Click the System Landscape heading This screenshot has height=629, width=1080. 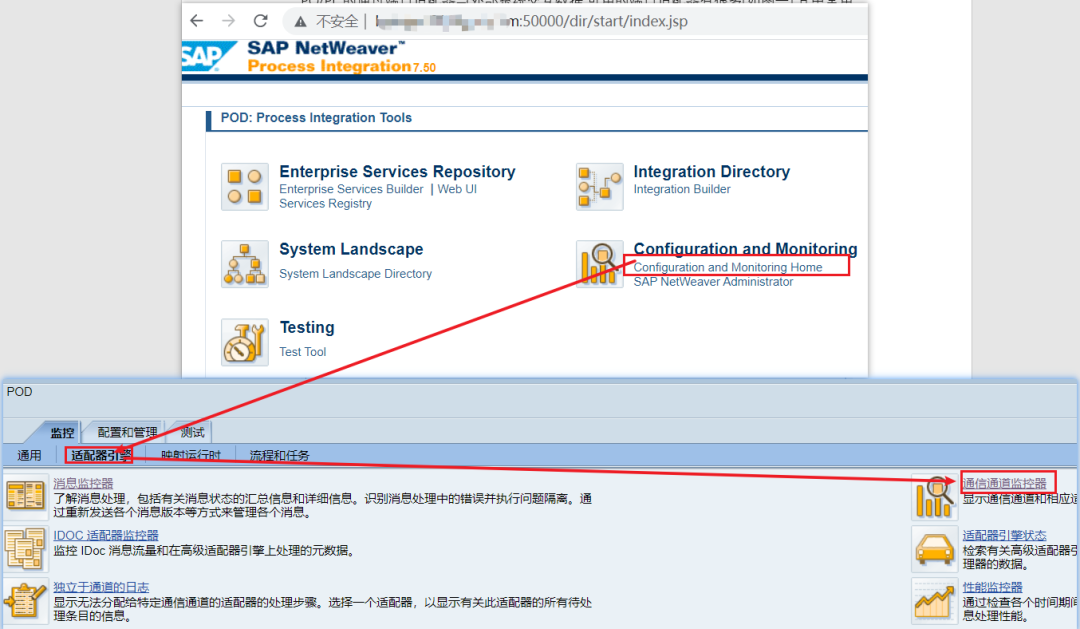(x=351, y=249)
